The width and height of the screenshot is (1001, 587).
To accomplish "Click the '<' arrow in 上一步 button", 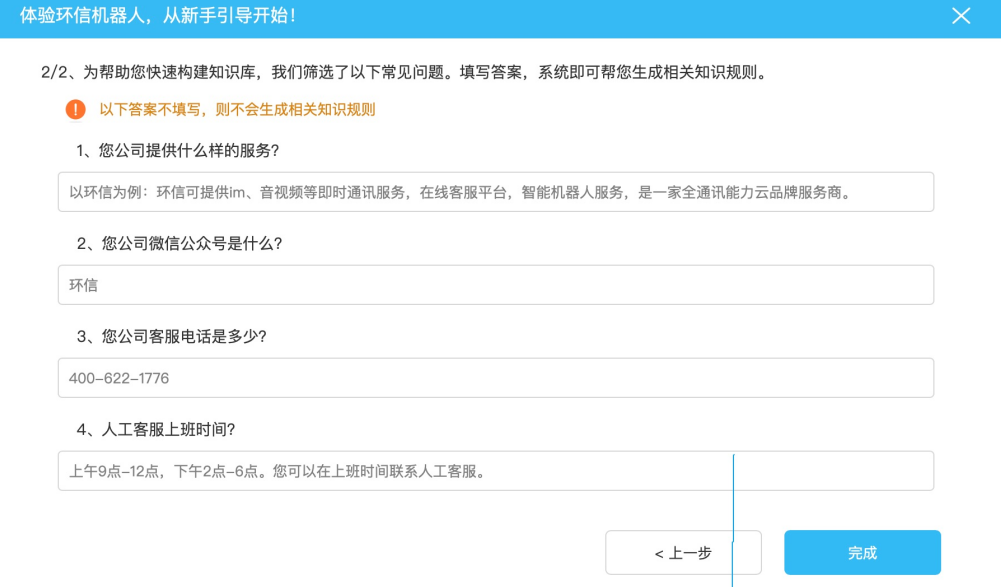I will [x=659, y=553].
